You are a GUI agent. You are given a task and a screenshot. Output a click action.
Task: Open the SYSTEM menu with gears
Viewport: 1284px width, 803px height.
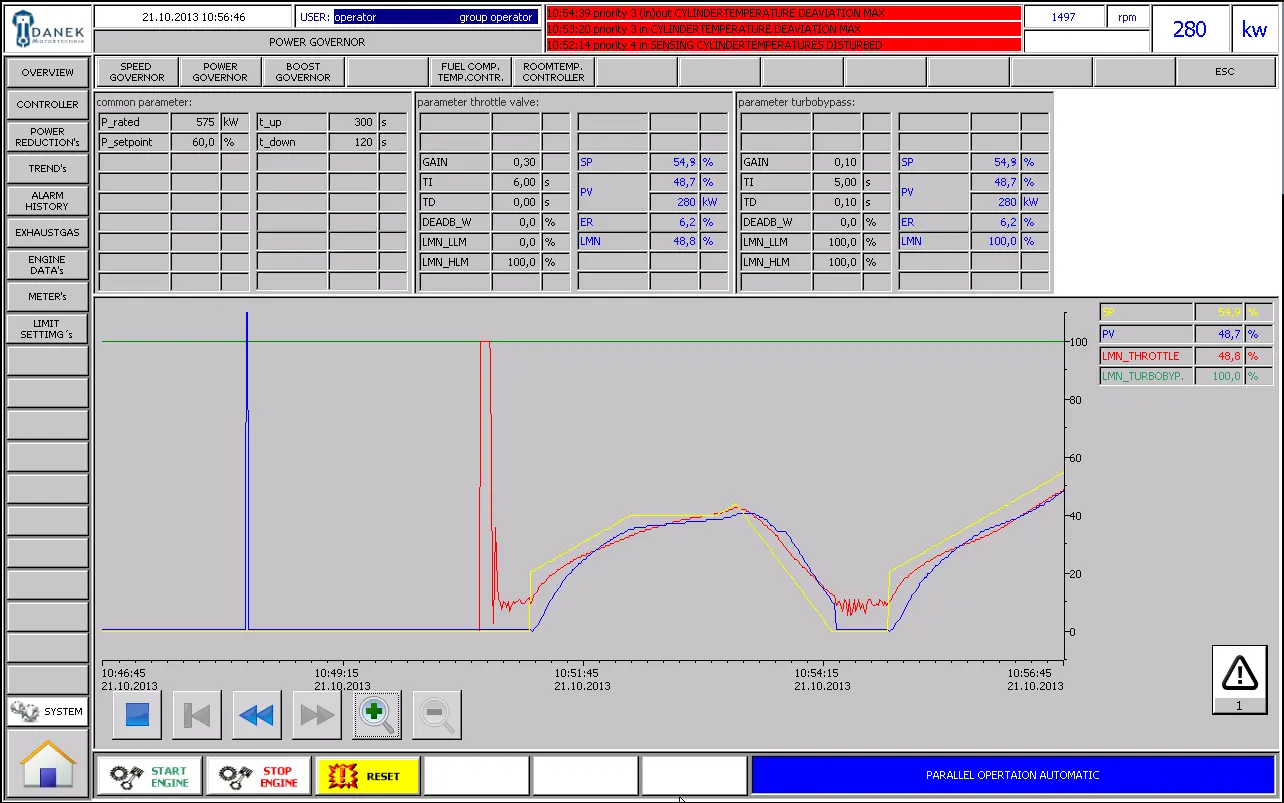tap(47, 712)
